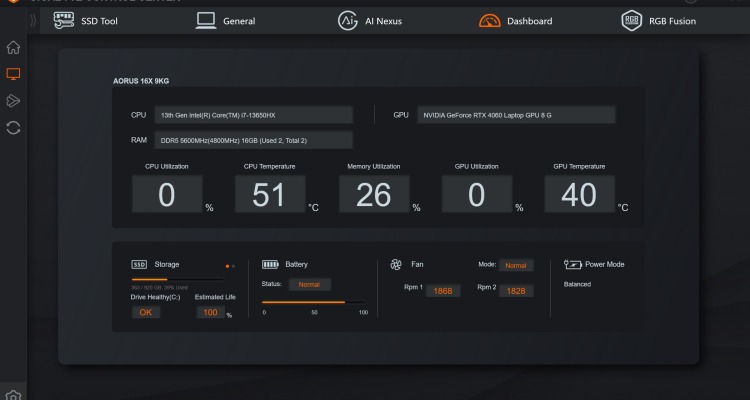
Task: Click the Rpm 2 value 1828
Action: click(516, 291)
